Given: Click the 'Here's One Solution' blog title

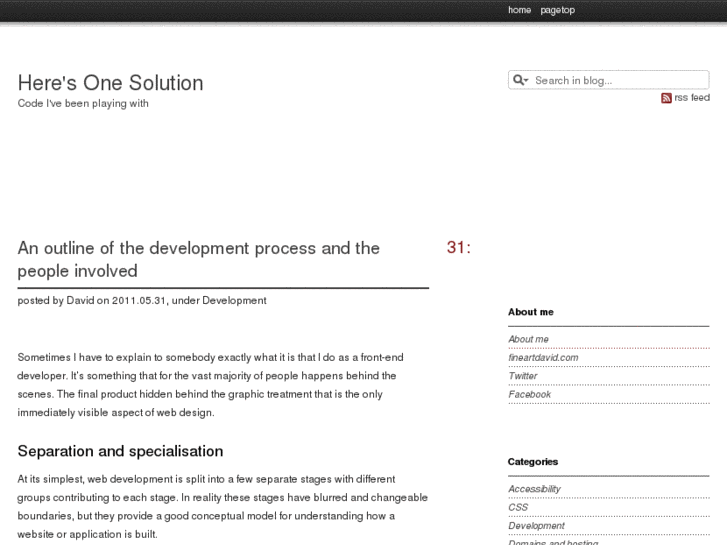Looking at the screenshot, I should 110,83.
